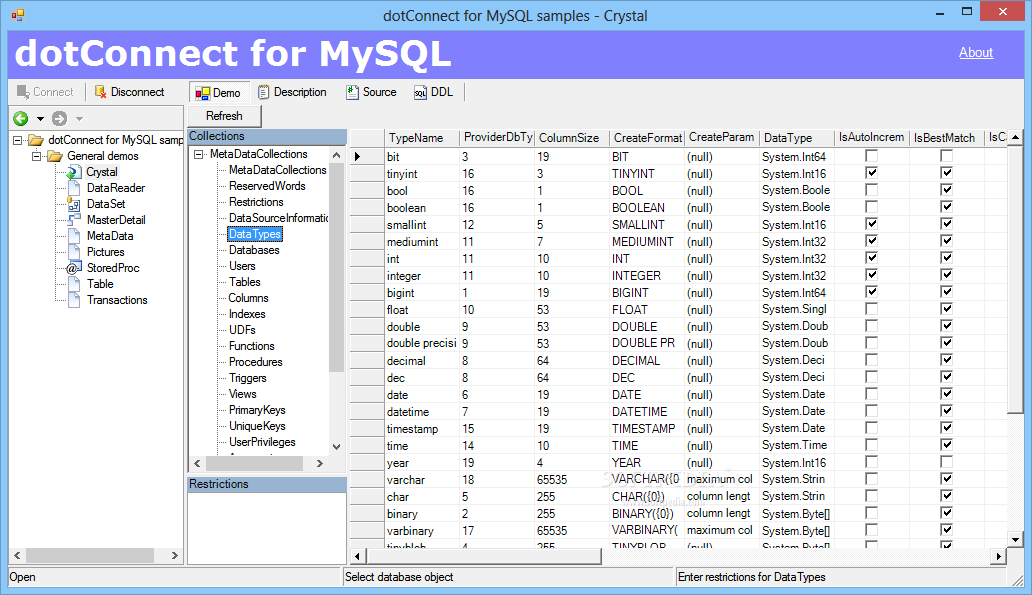Uncheck IsBestMatch for varchar row

pyautogui.click(x=946, y=479)
